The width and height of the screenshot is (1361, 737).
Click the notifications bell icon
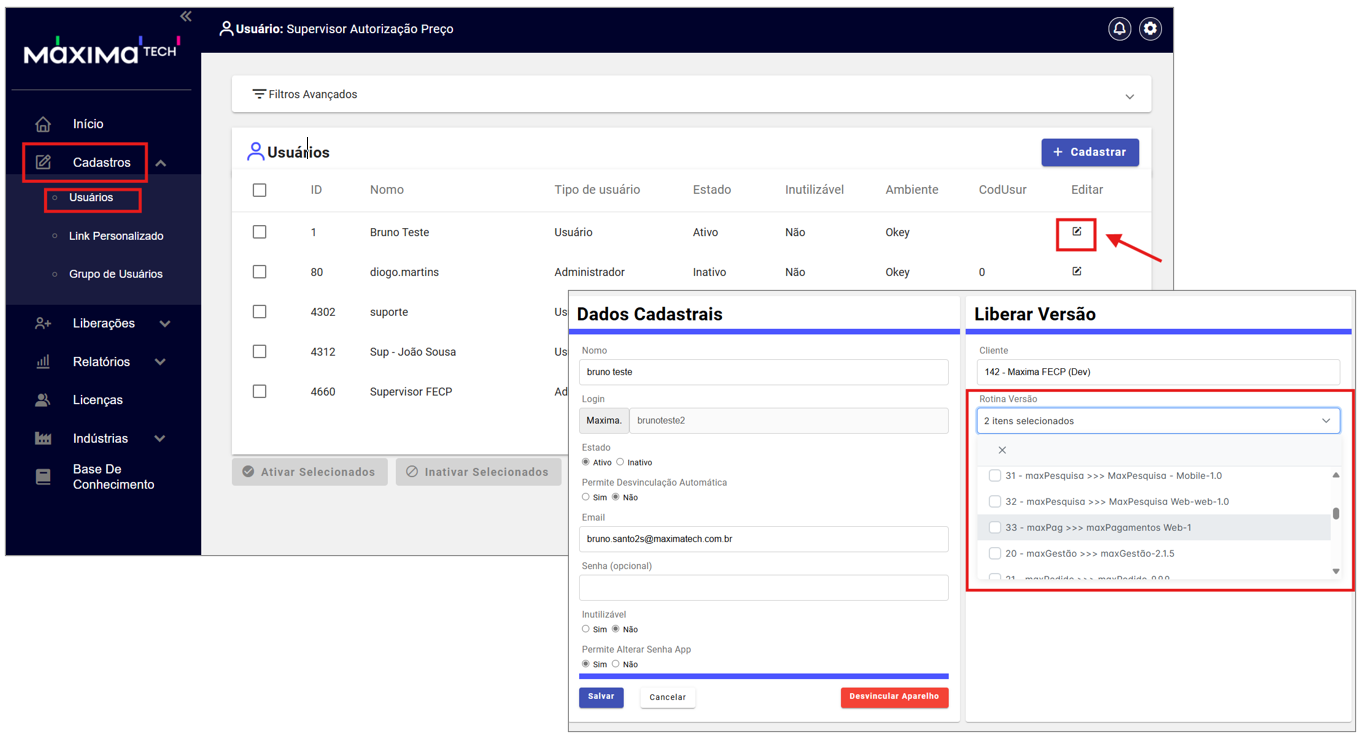pyautogui.click(x=1119, y=29)
